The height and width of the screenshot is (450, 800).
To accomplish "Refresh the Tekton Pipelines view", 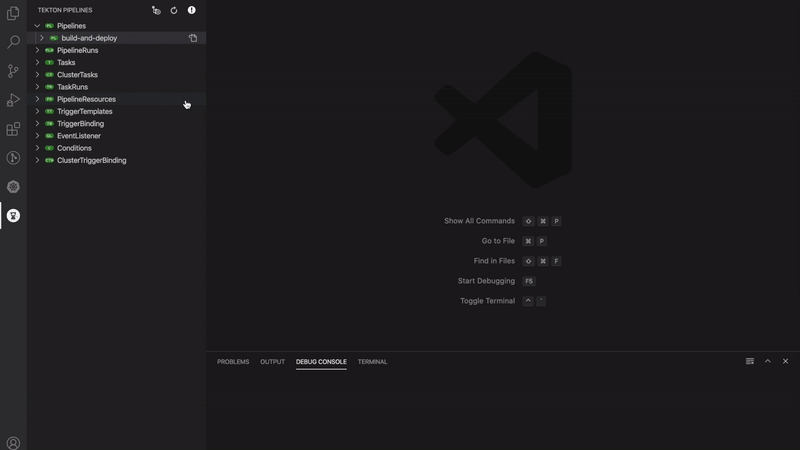I will click(174, 10).
